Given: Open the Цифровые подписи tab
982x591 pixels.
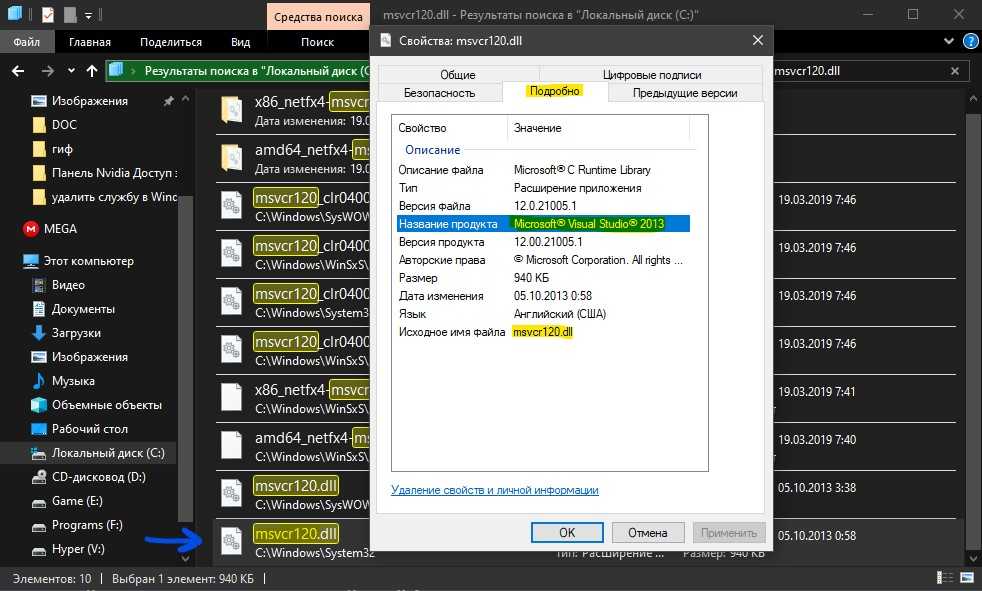Looking at the screenshot, I should click(652, 75).
